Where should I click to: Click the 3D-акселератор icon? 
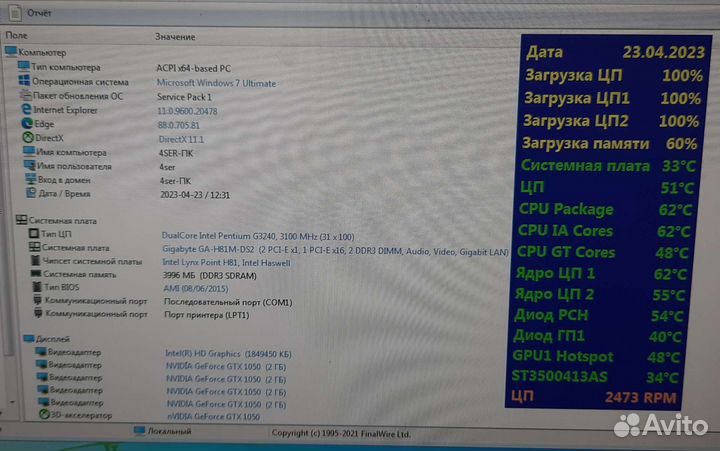point(43,416)
